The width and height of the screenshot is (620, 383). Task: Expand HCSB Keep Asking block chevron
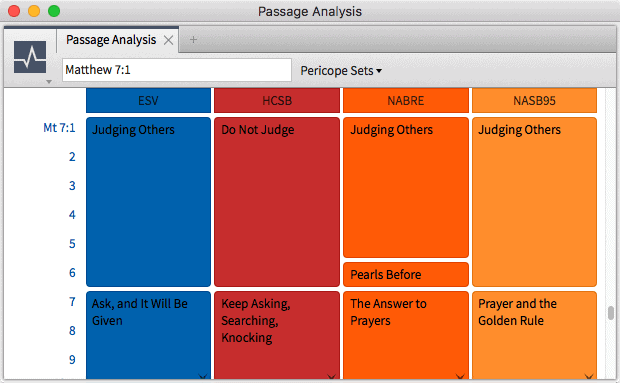tap(331, 376)
